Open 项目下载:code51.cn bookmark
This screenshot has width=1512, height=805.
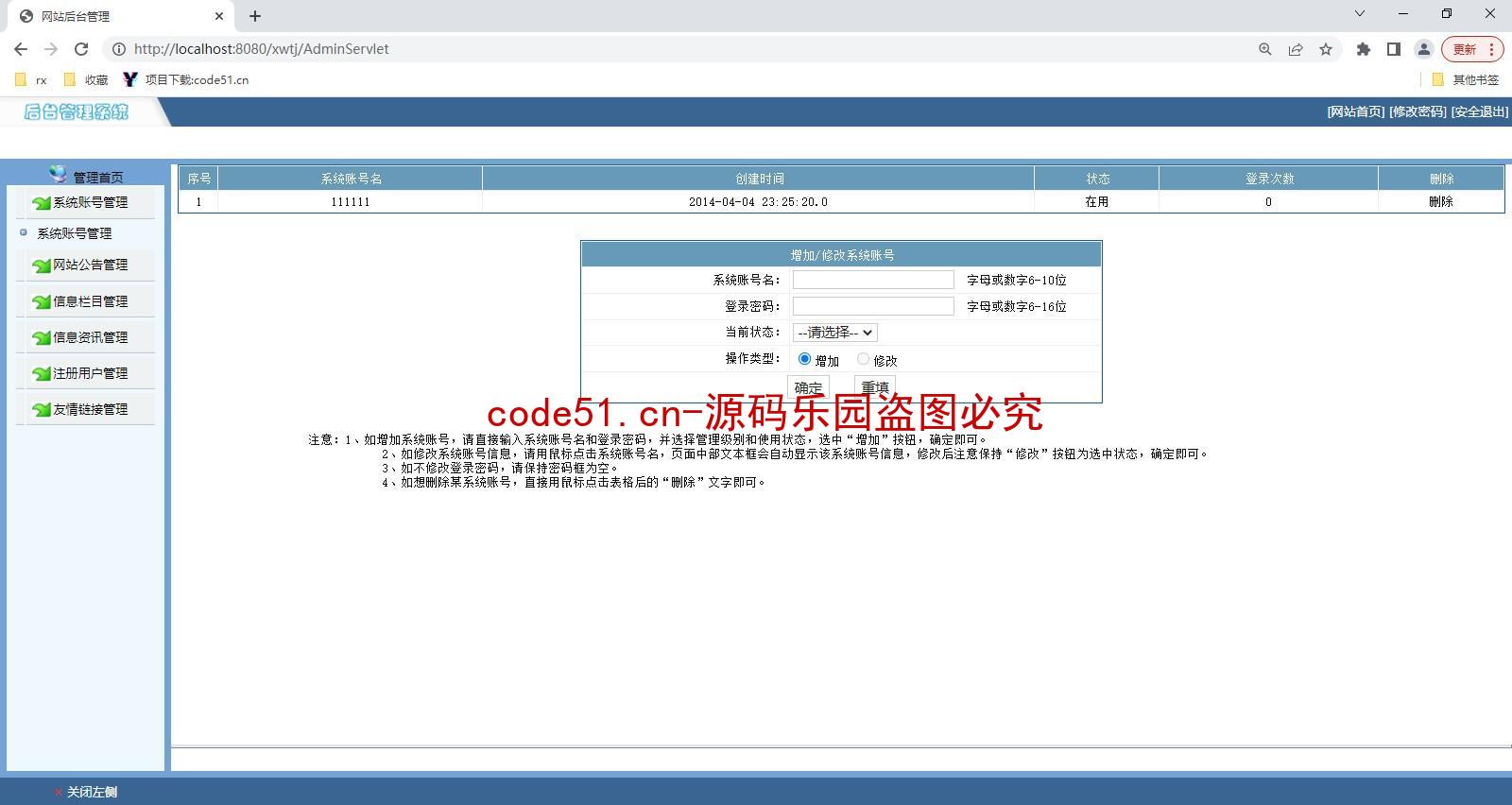[186, 80]
